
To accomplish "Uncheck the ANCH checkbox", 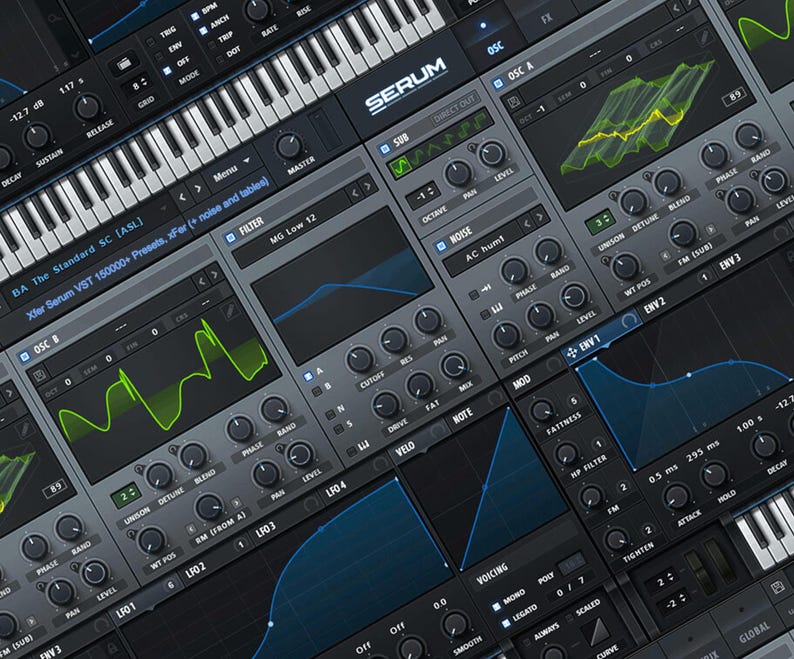I will click(x=203, y=31).
